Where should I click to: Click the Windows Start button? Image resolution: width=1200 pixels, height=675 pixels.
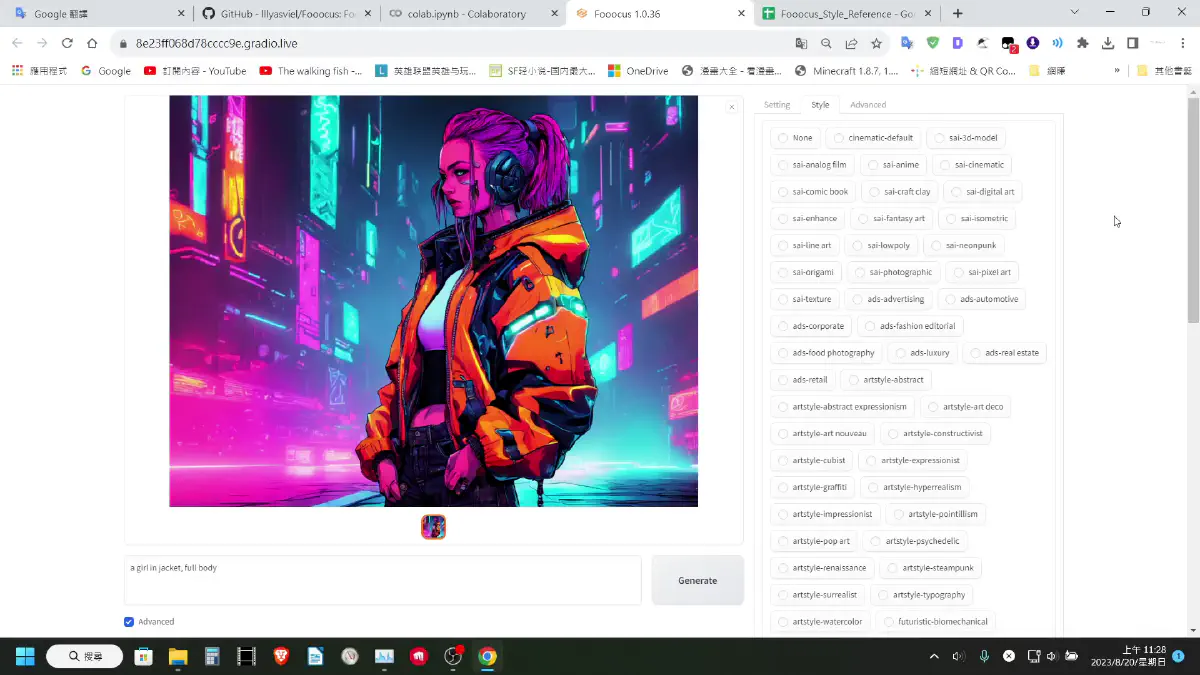[25, 656]
